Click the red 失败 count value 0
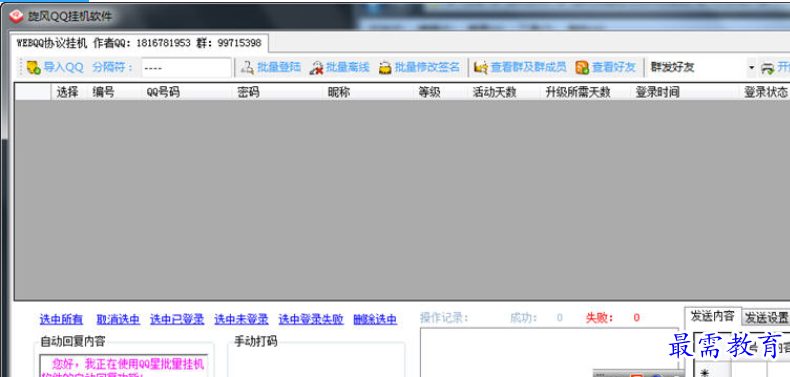This screenshot has height=377, width=790. pos(636,318)
